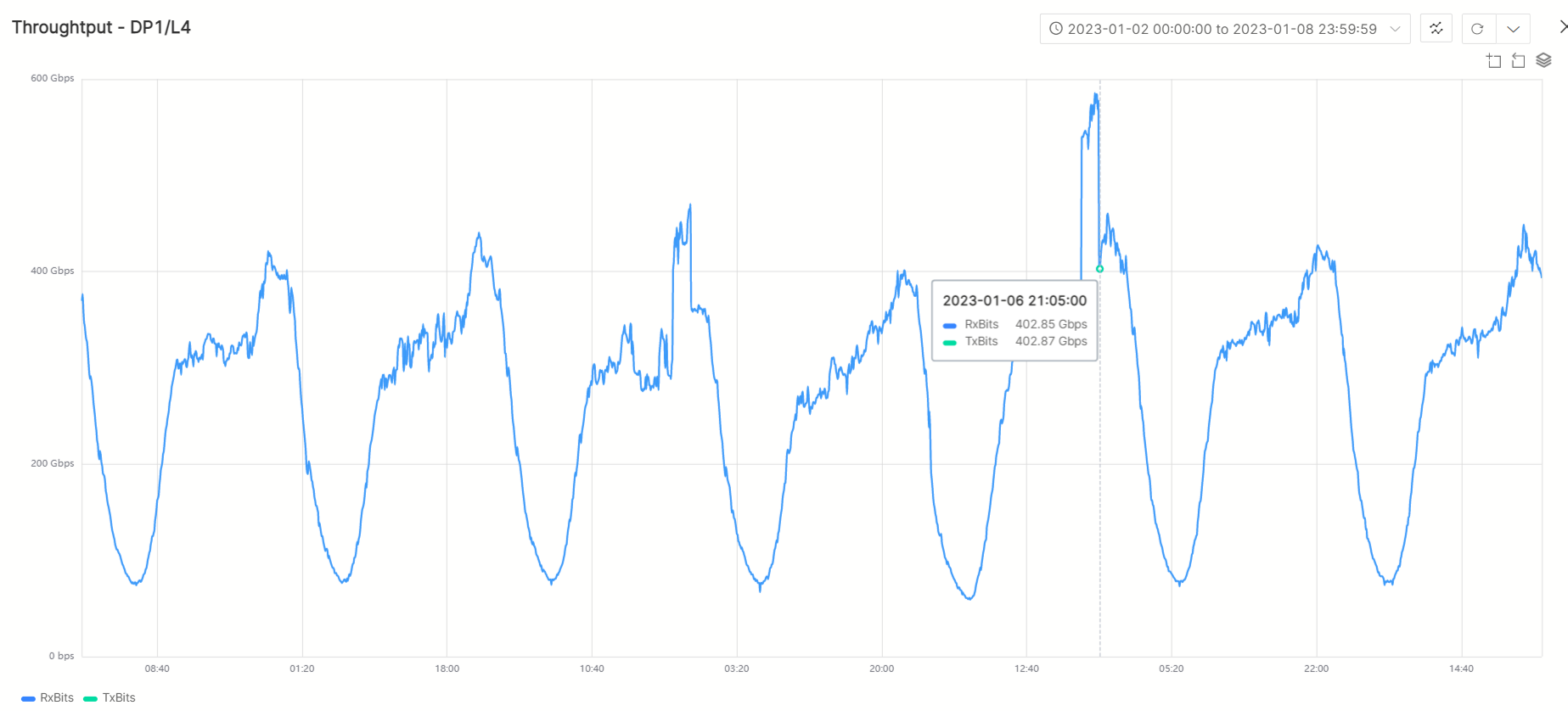Screen dimensions: 1568x711
Task: Click the 08:40 label on the x-axis
Action: click(x=157, y=669)
